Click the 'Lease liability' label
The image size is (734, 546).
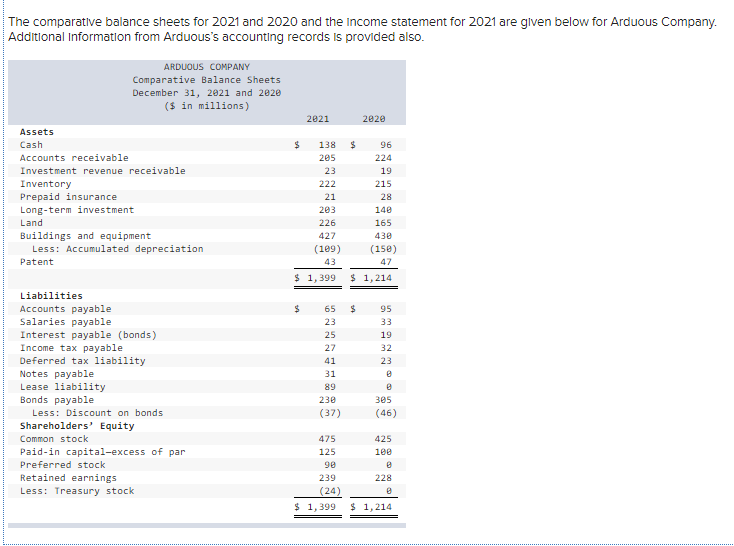click(x=63, y=387)
